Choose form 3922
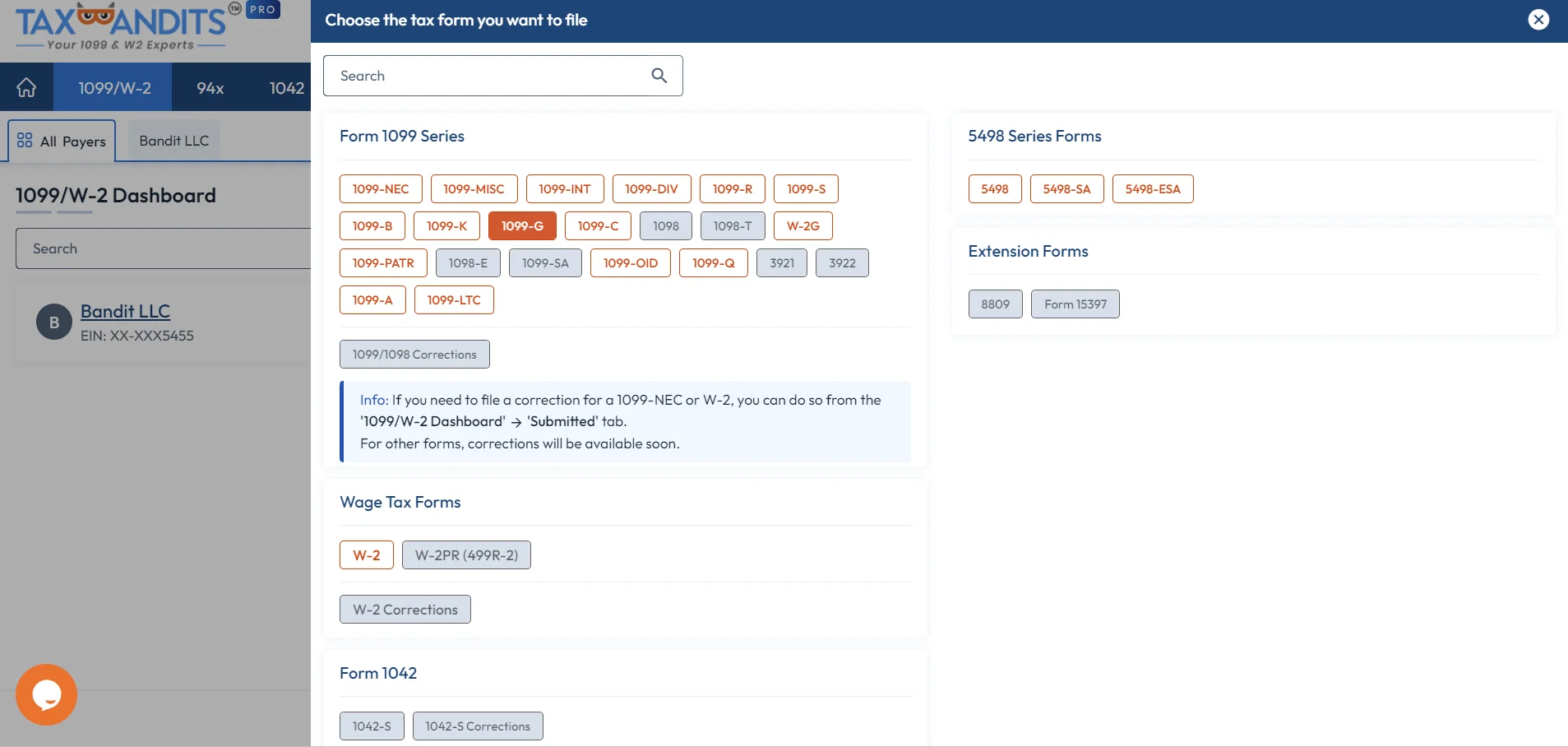The image size is (1568, 747). pyautogui.click(x=842, y=262)
